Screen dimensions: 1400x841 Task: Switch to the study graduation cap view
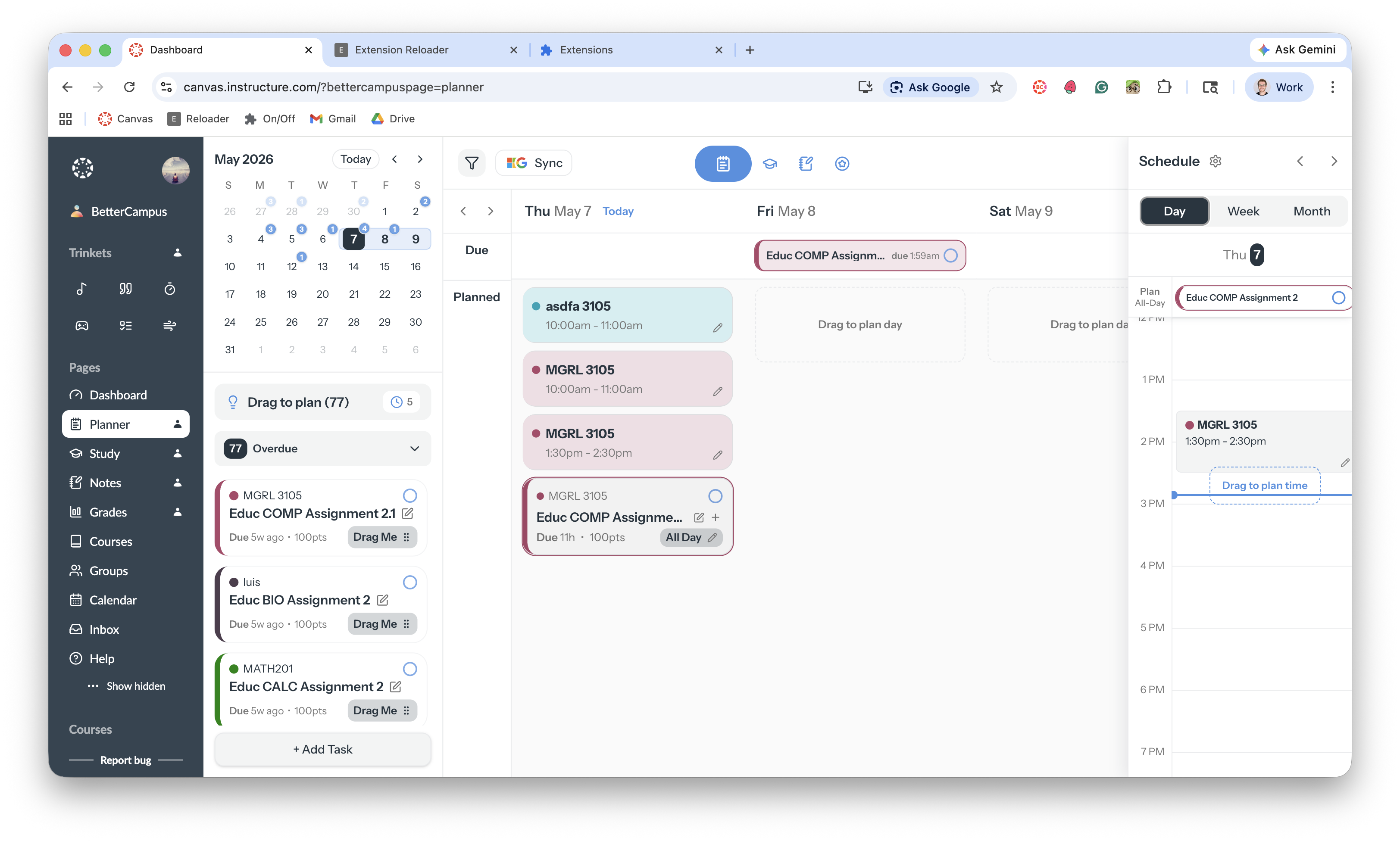770,163
